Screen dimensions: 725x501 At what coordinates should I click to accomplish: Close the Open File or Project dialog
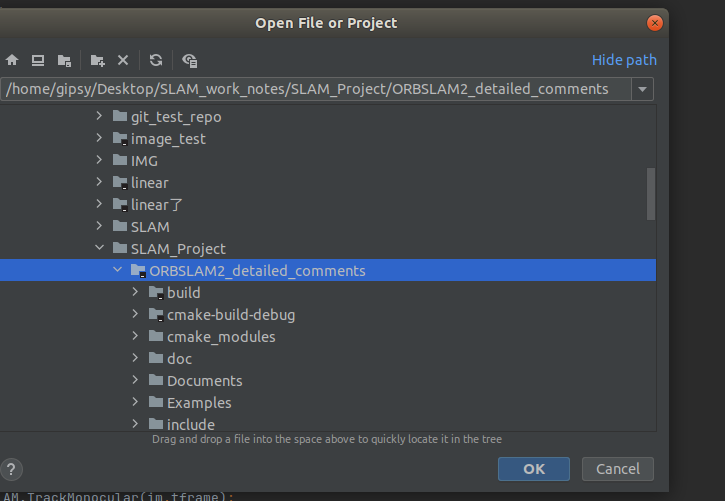654,23
